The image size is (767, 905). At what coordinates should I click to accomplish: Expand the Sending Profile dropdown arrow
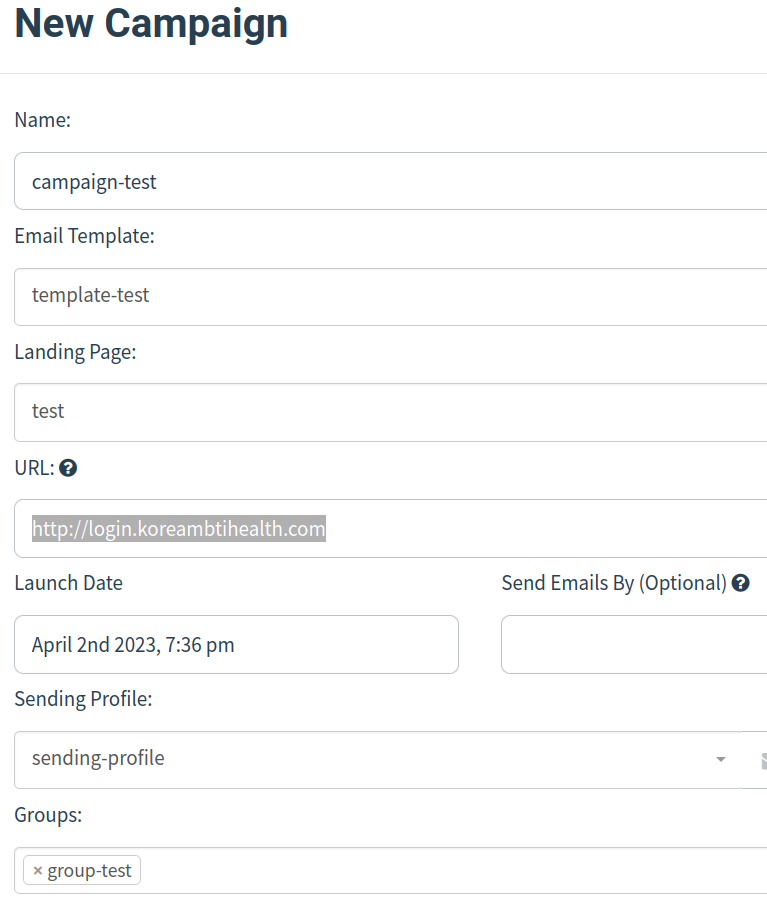721,760
